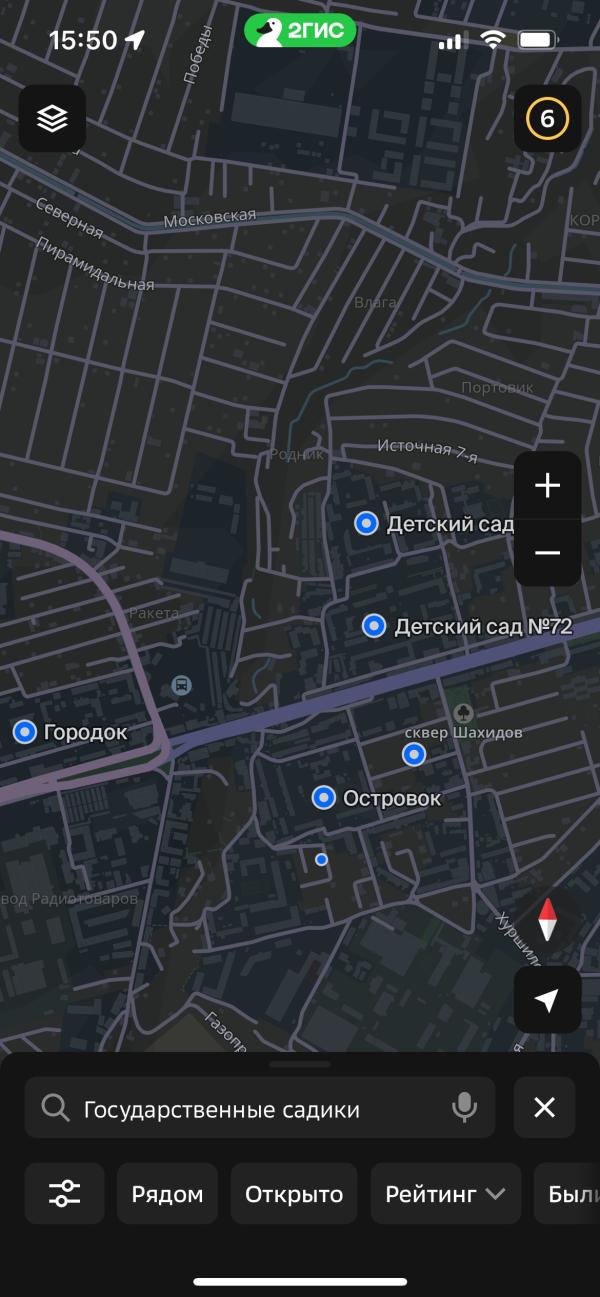The width and height of the screenshot is (600, 1297).
Task: Tap the traffic score 6 indicator
Action: coord(547,119)
